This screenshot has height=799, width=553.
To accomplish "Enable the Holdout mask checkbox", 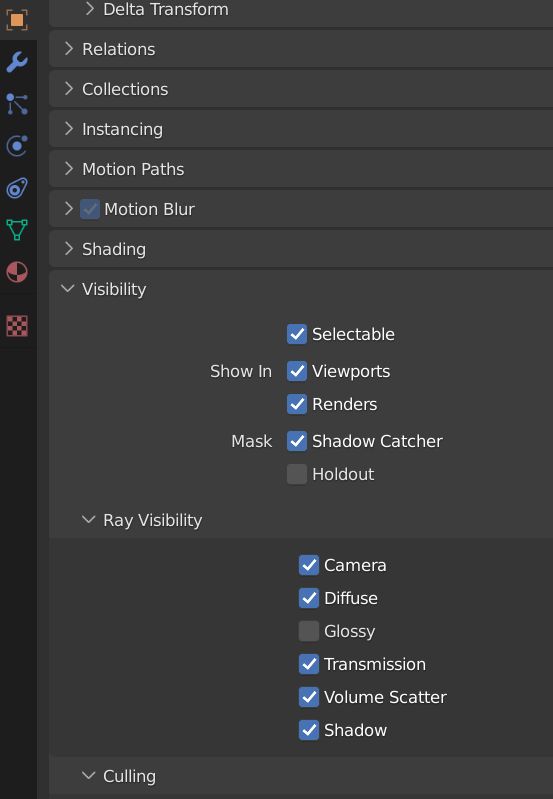I will (x=297, y=474).
